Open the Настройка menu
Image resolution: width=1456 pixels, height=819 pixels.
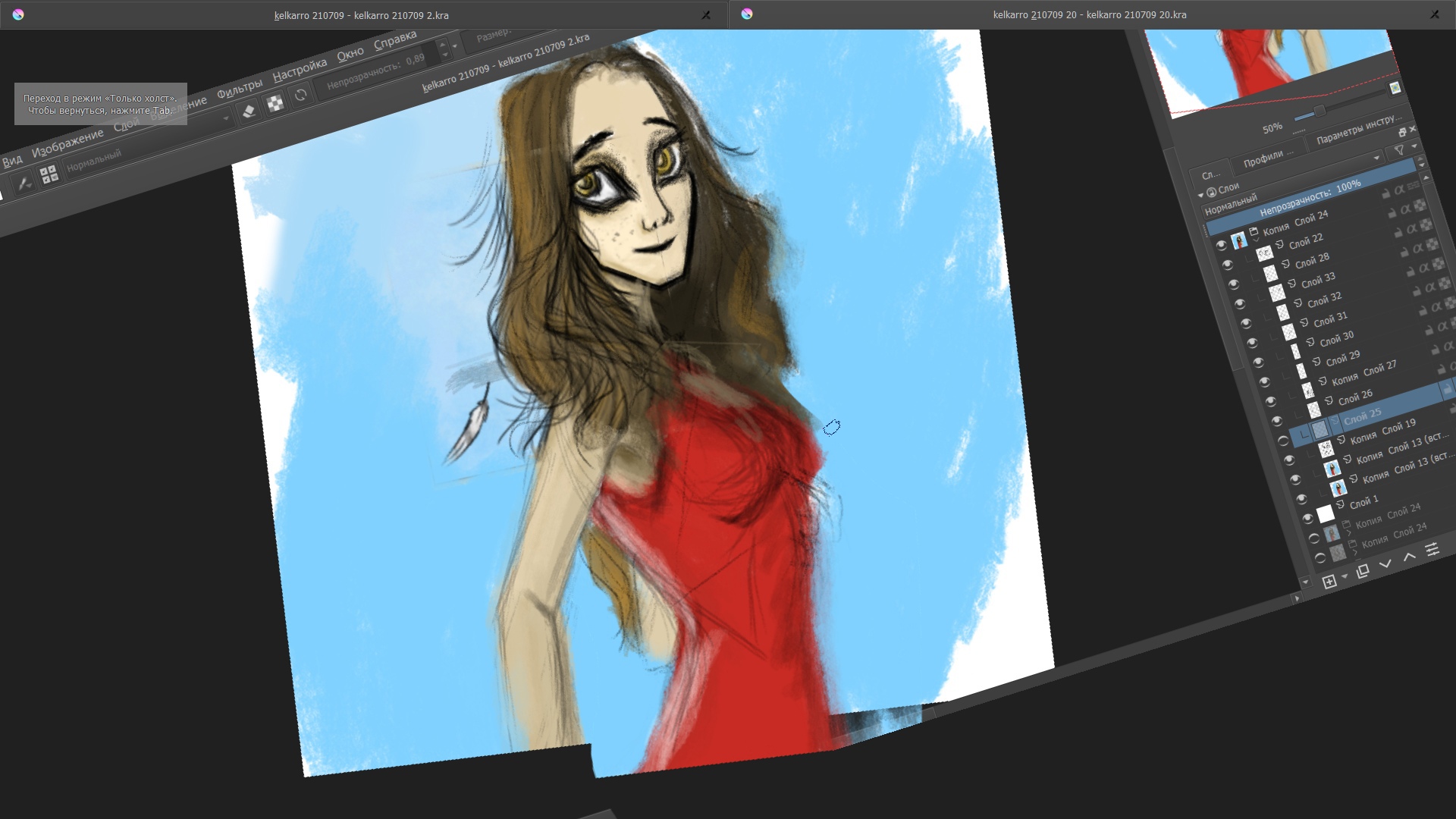[x=299, y=70]
